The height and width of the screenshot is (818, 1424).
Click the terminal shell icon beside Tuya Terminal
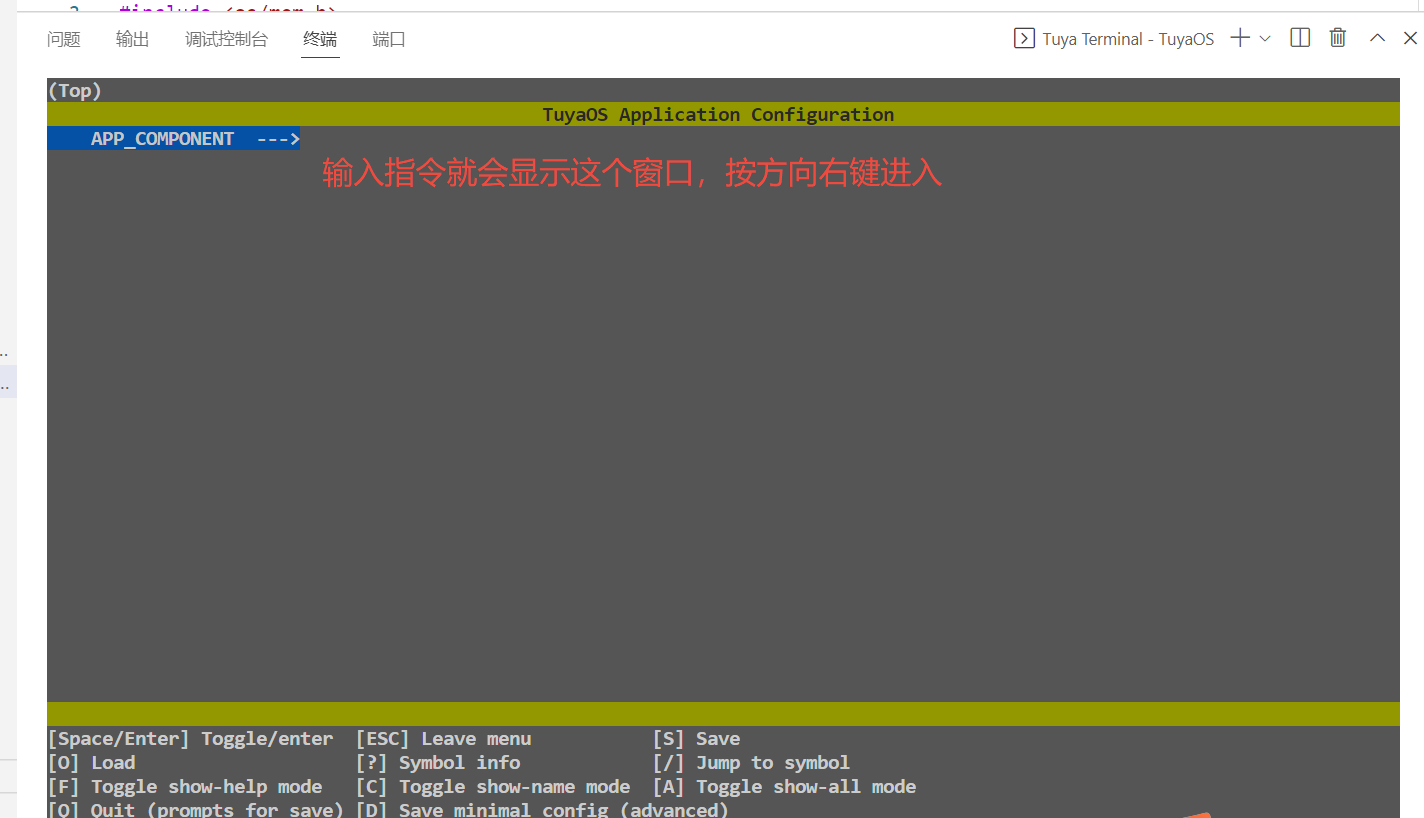(x=1024, y=38)
